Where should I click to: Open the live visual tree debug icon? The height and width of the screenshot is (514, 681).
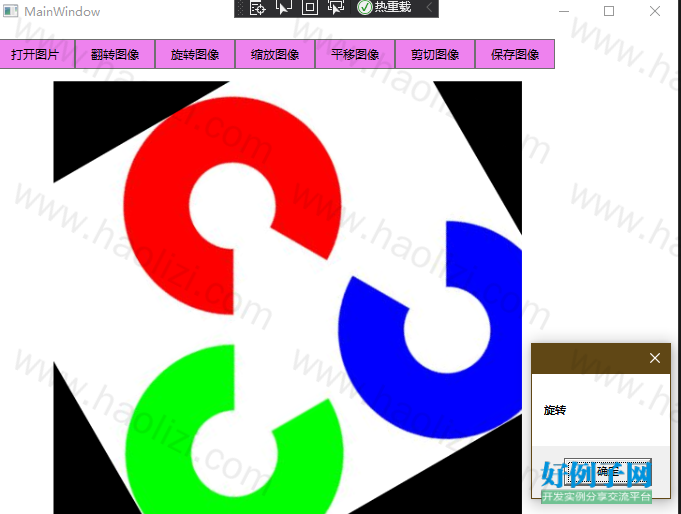pos(257,7)
